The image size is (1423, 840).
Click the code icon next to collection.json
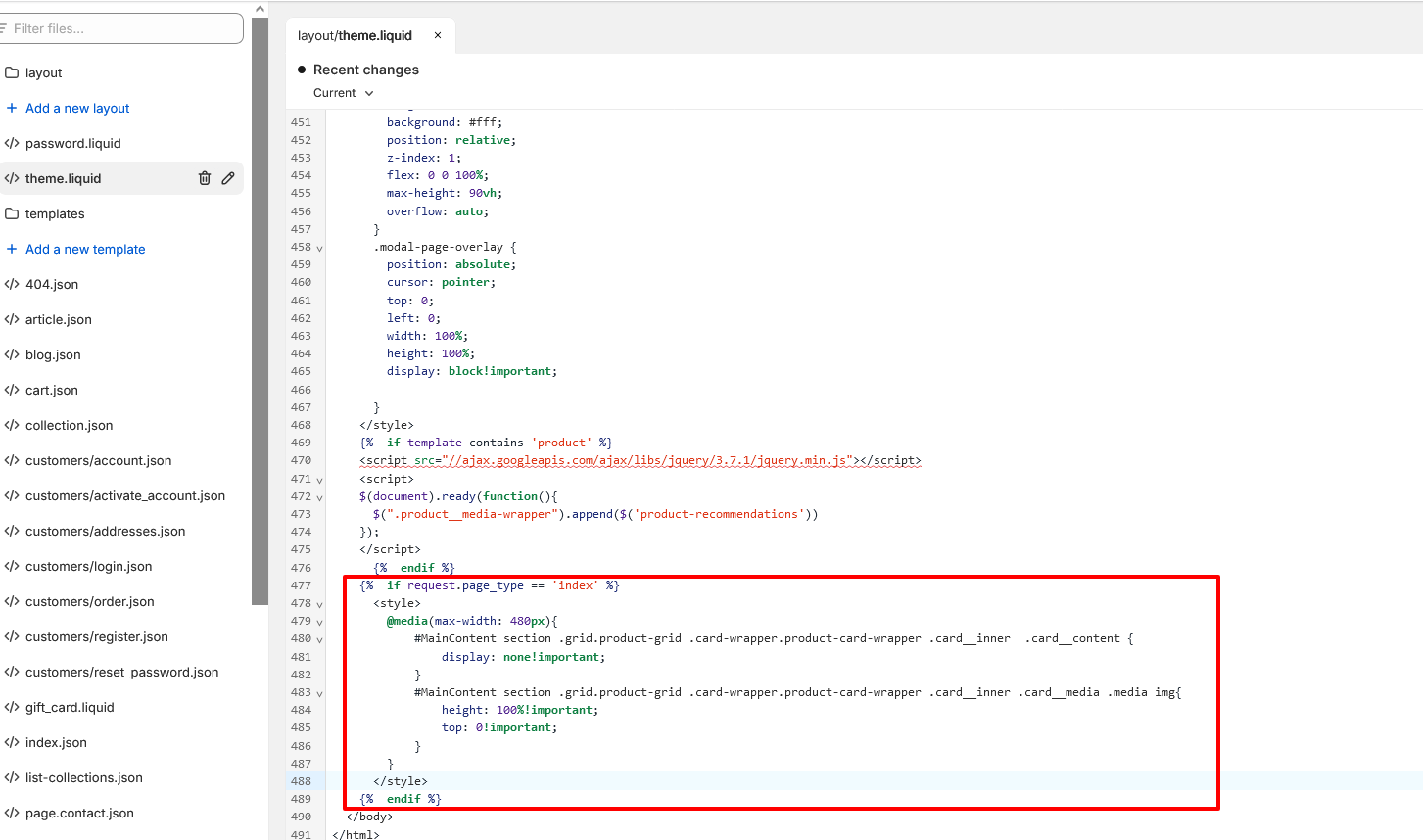[12, 425]
